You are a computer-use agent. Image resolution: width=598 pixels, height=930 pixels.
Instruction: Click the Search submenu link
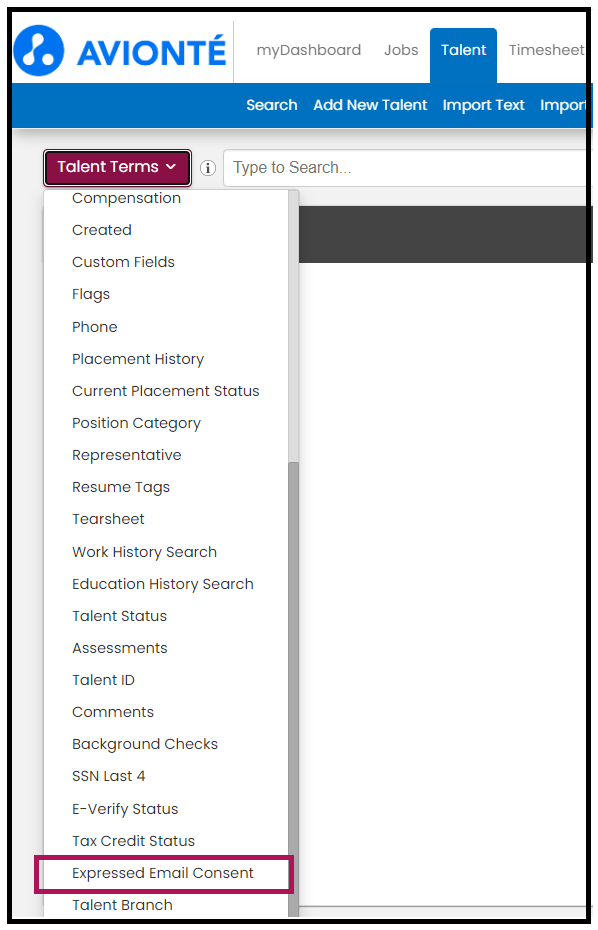272,105
